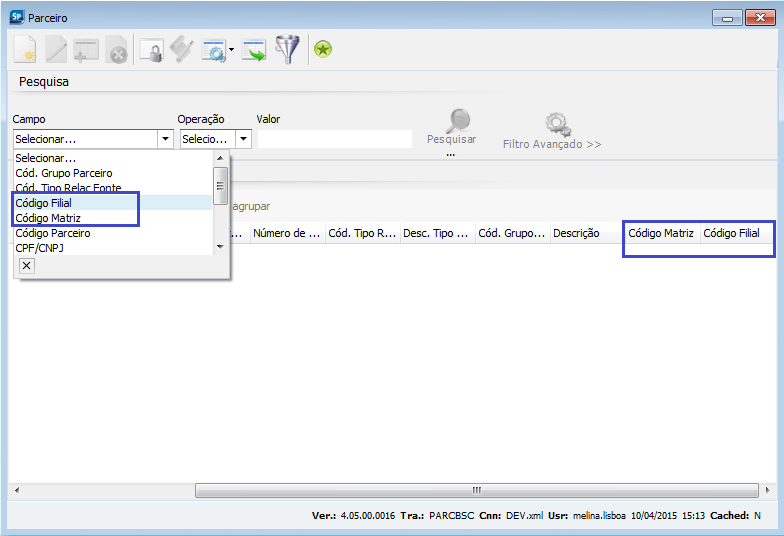784x536 pixels.
Task: Click the edit record pencil icon
Action: tap(56, 50)
